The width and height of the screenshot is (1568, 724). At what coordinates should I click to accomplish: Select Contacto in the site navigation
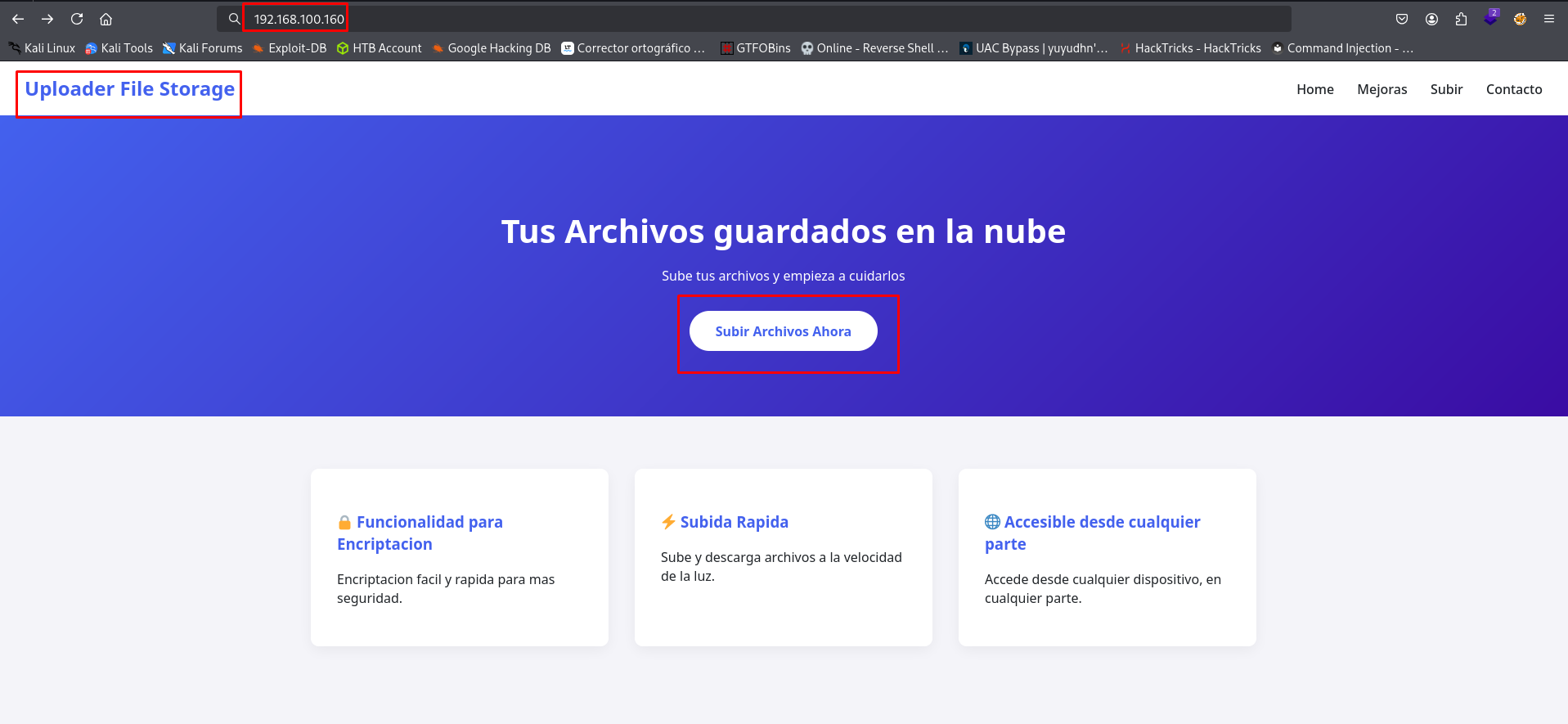click(x=1513, y=89)
